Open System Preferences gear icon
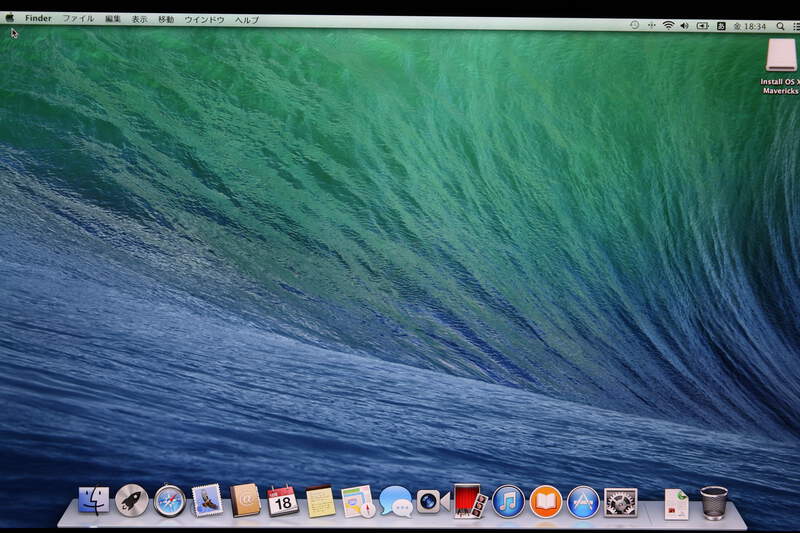Viewport: 800px width, 533px height. pos(620,502)
